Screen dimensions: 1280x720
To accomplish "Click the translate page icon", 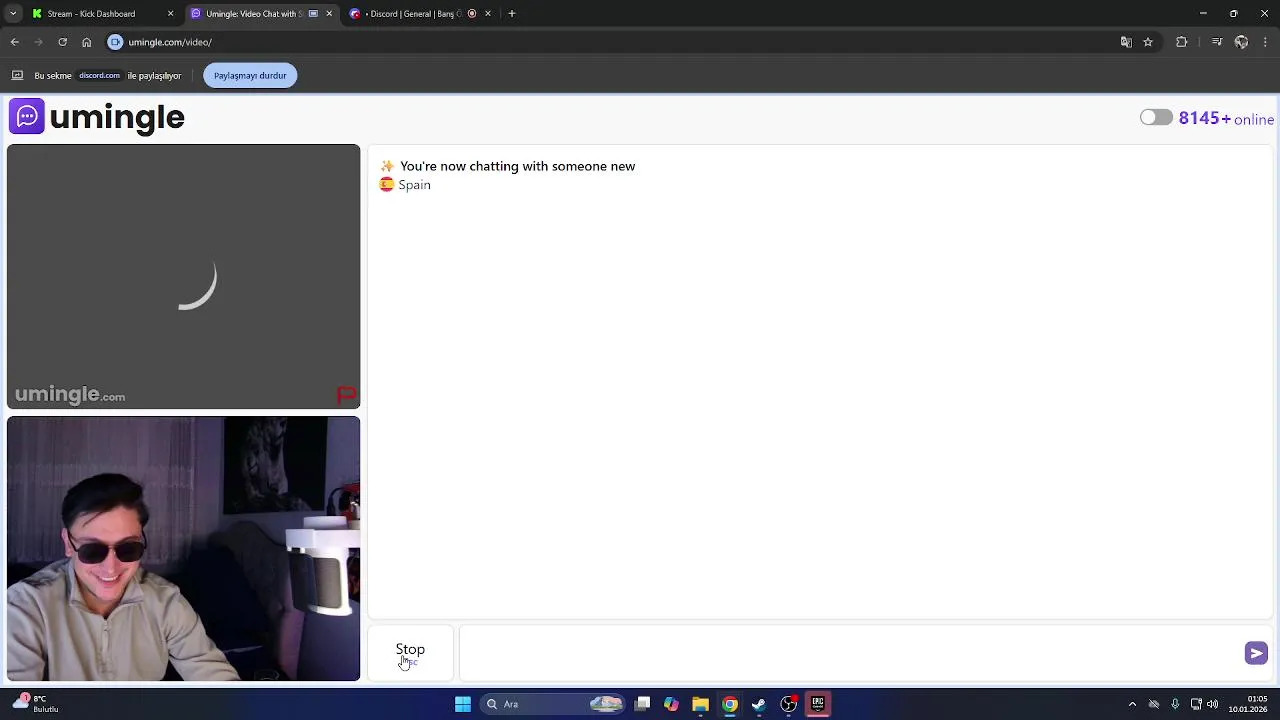I will click(x=1126, y=42).
